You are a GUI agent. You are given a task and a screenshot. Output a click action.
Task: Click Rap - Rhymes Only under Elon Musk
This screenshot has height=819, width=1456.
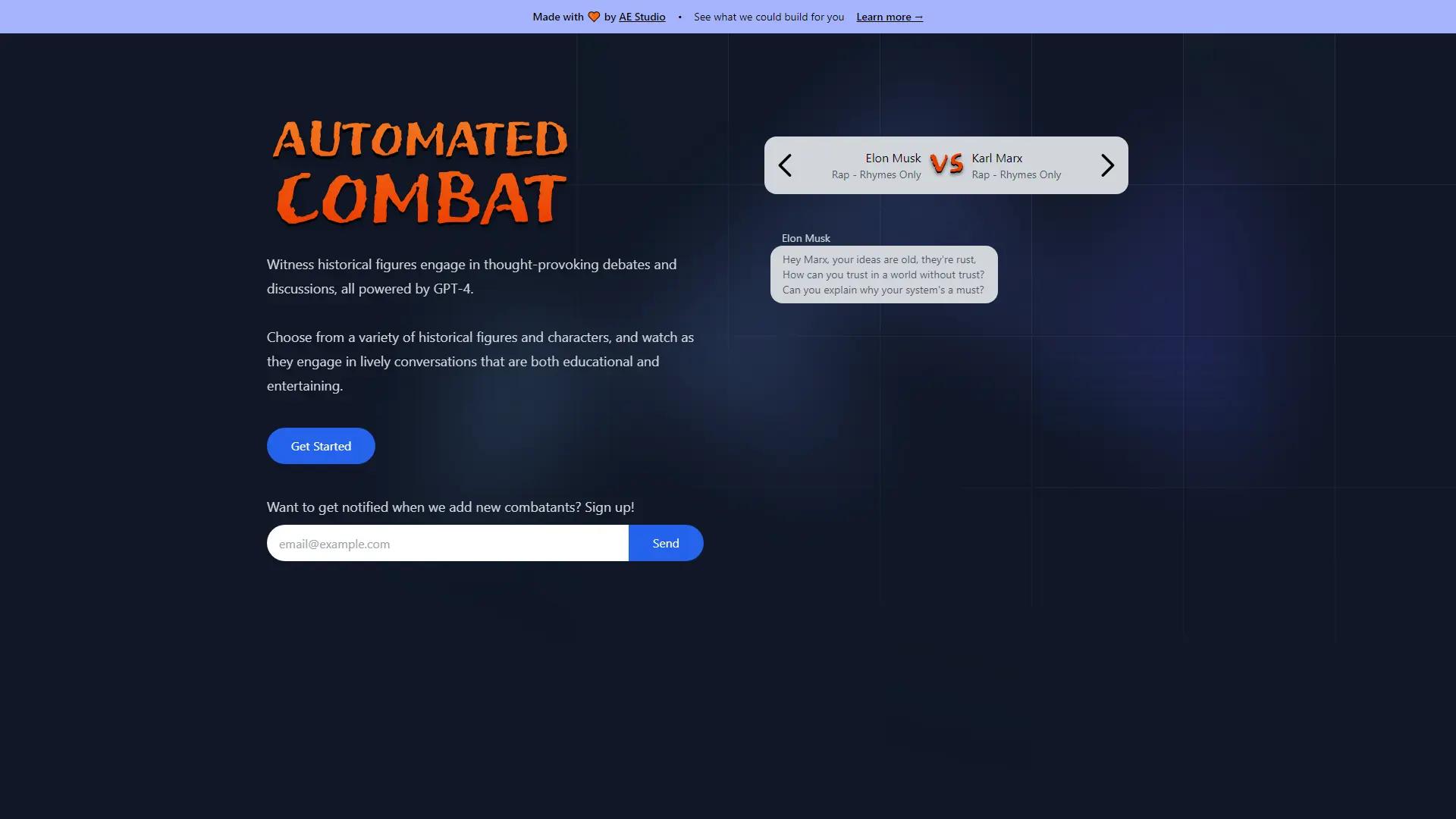point(876,174)
